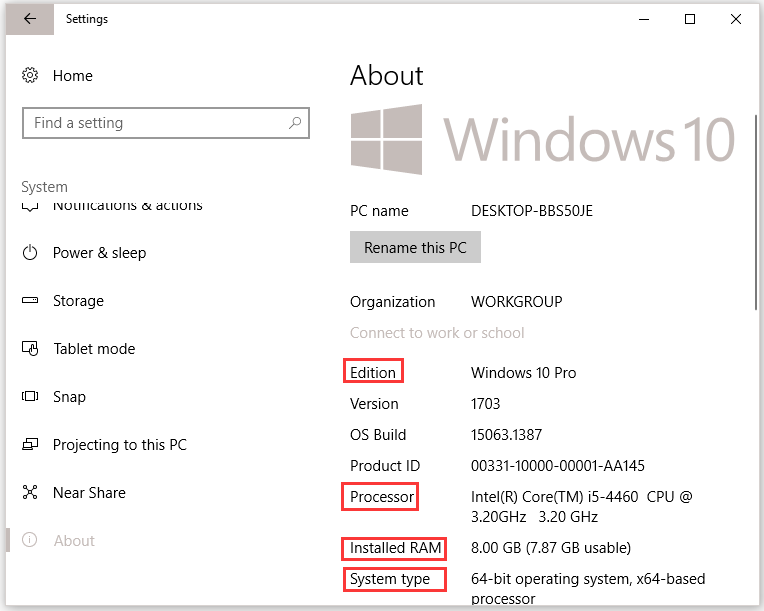764x611 pixels.
Task: Click the PC name label
Action: click(x=379, y=211)
